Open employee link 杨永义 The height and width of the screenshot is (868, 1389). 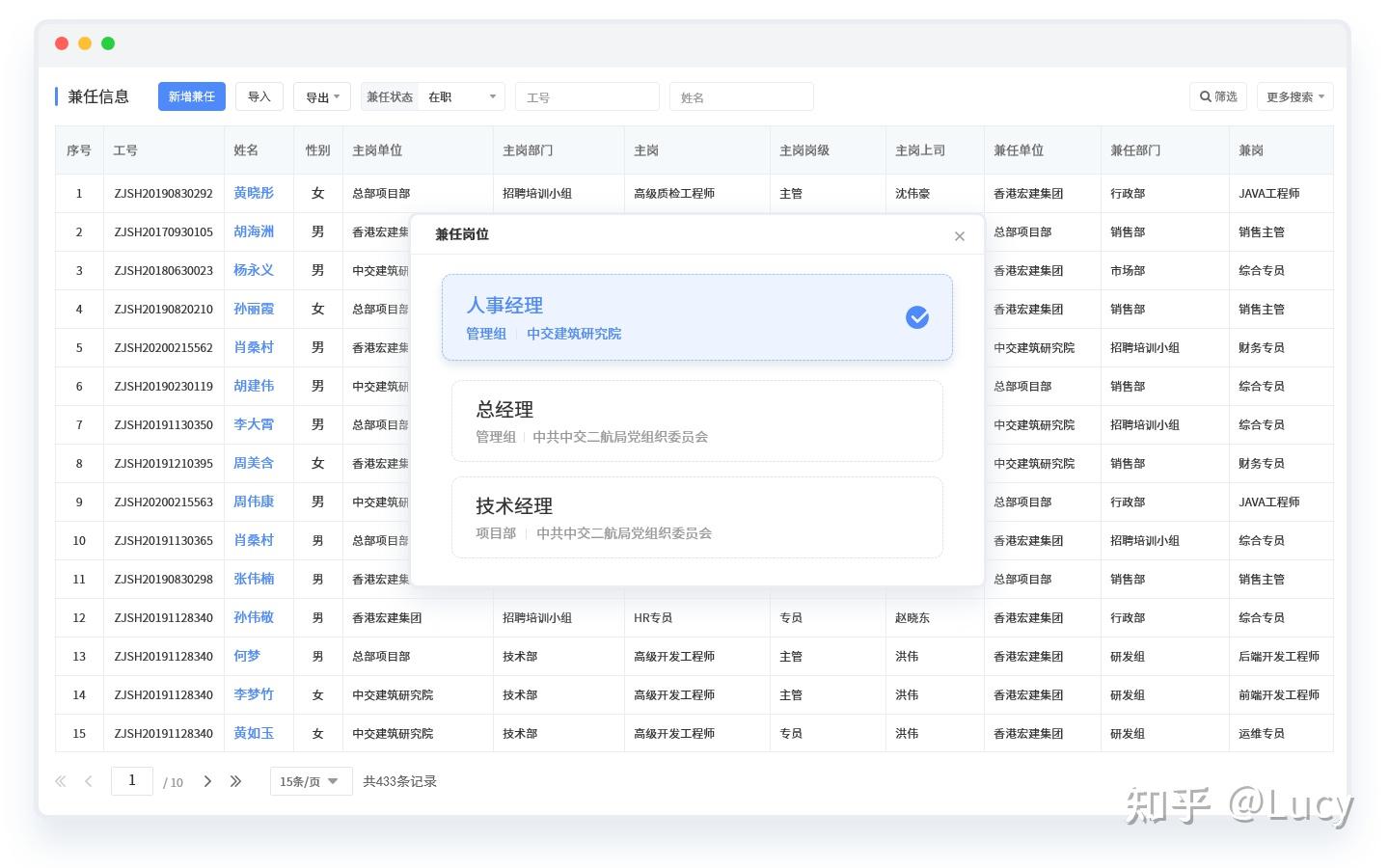[x=254, y=270]
